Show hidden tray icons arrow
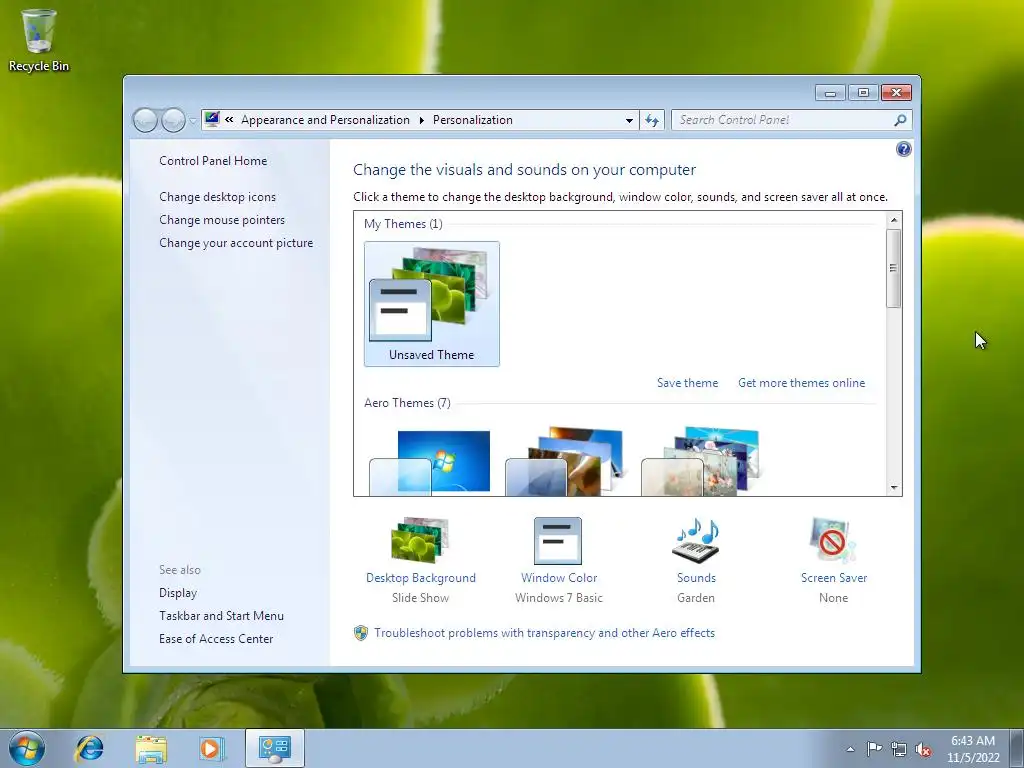 click(850, 749)
